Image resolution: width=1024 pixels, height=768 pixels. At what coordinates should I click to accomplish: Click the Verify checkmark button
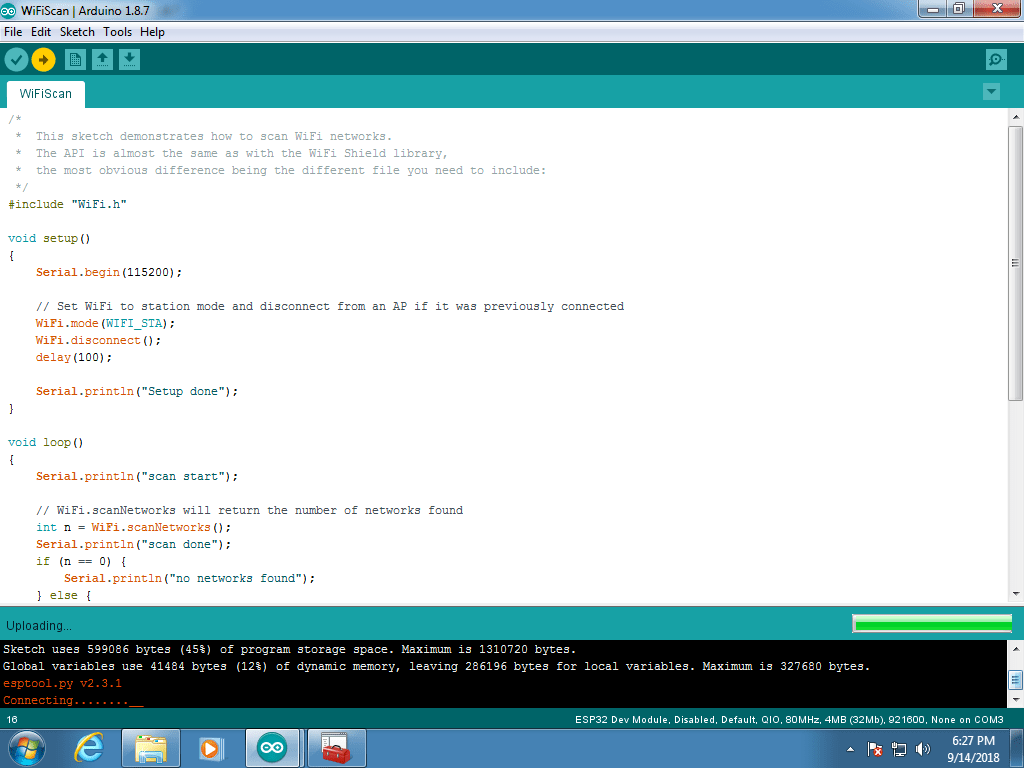coord(16,60)
